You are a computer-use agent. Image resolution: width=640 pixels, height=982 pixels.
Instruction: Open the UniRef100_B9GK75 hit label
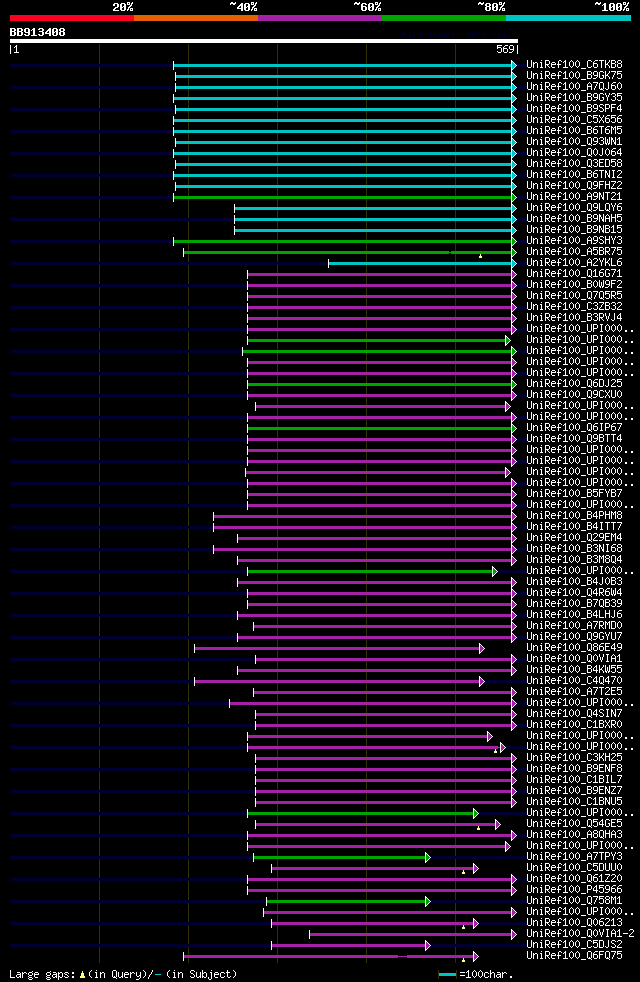574,76
